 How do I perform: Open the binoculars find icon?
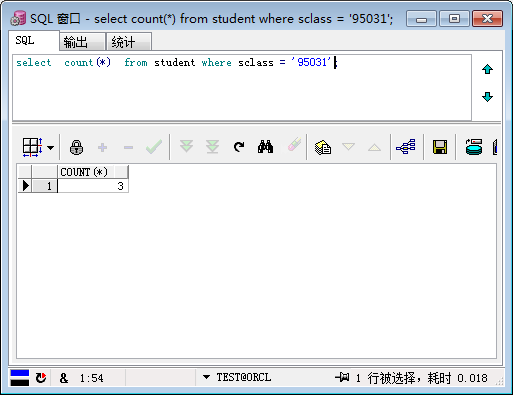[x=265, y=147]
